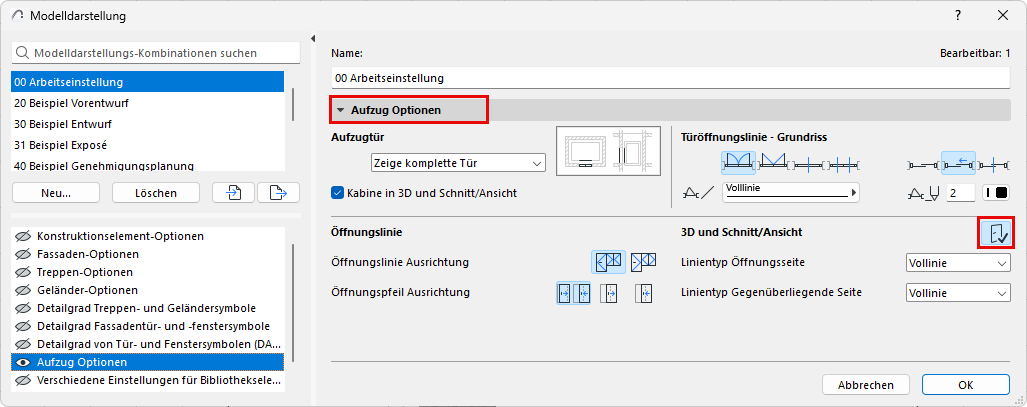Viewport: 1027px width, 407px height.
Task: Click the combinations list scrollbar
Action: 293,104
